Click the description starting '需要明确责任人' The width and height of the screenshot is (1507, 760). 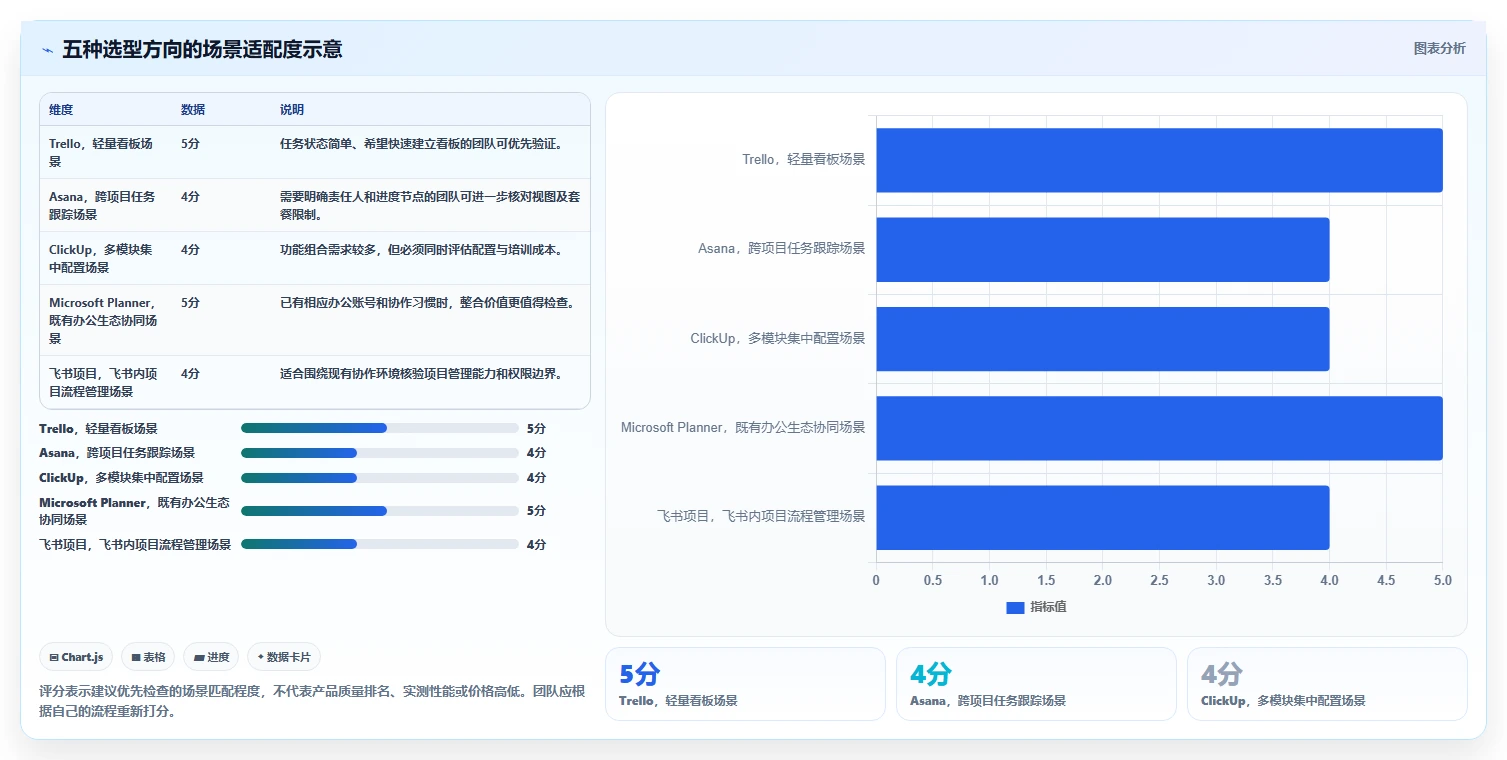pyautogui.click(x=430, y=205)
